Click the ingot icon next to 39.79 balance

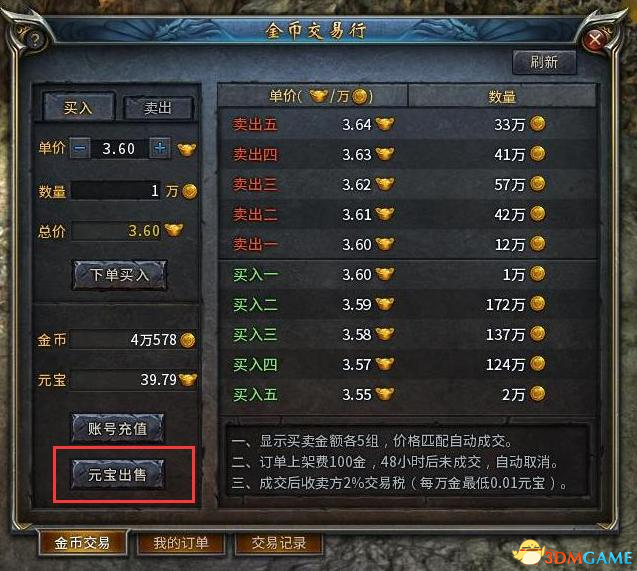188,380
